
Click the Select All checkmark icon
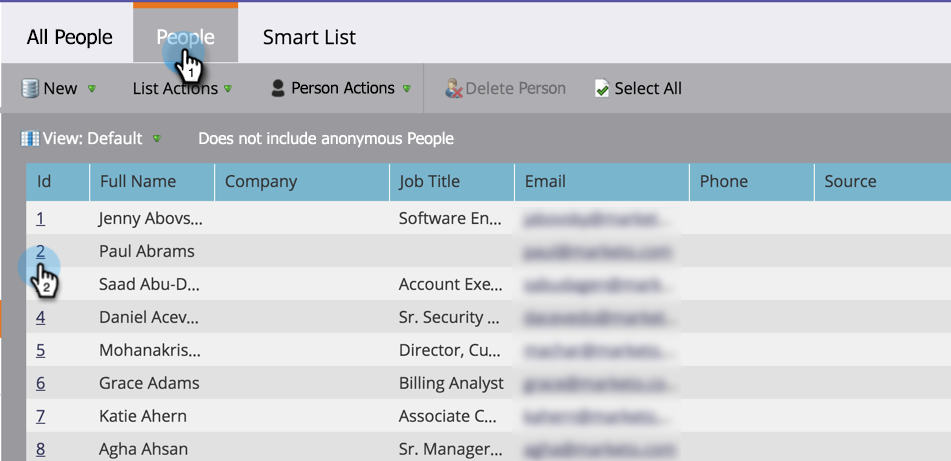coord(602,89)
